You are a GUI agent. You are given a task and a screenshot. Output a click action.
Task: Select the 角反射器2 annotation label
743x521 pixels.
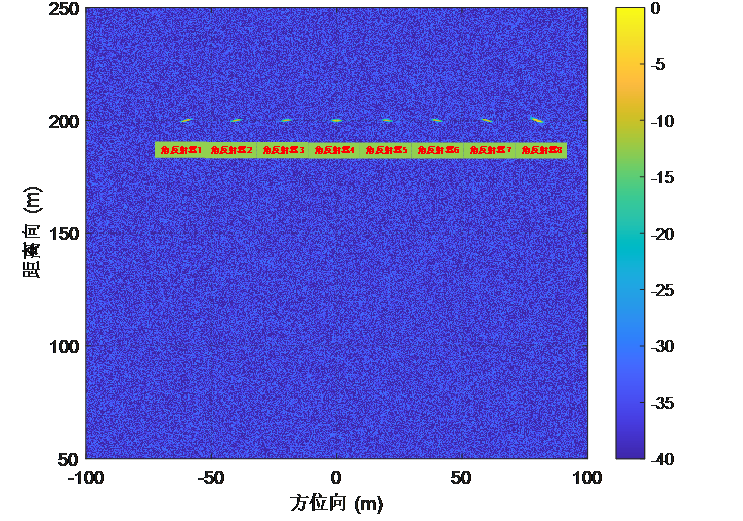click(x=232, y=150)
